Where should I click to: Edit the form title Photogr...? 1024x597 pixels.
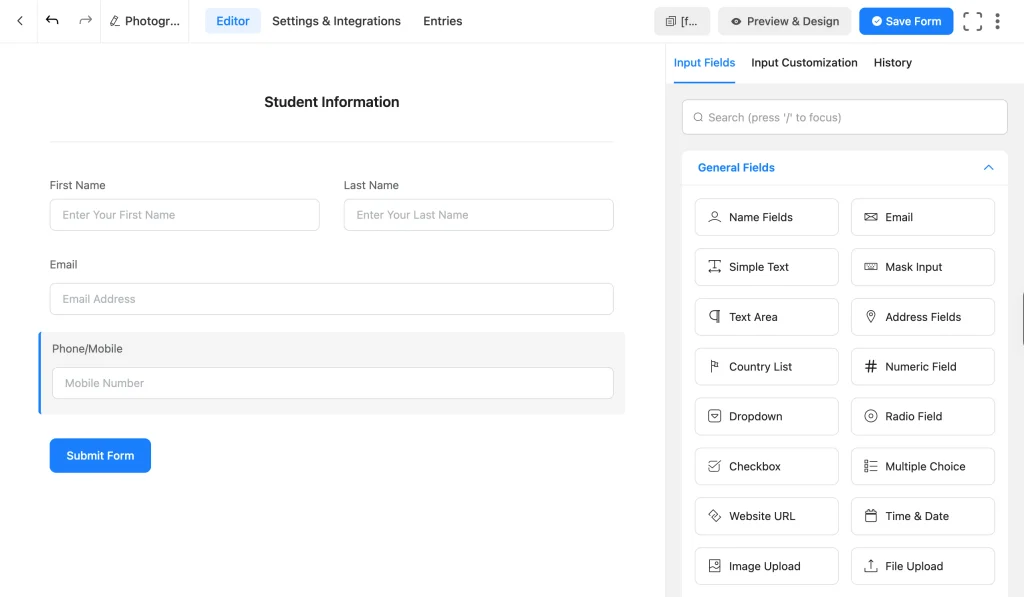click(x=144, y=21)
